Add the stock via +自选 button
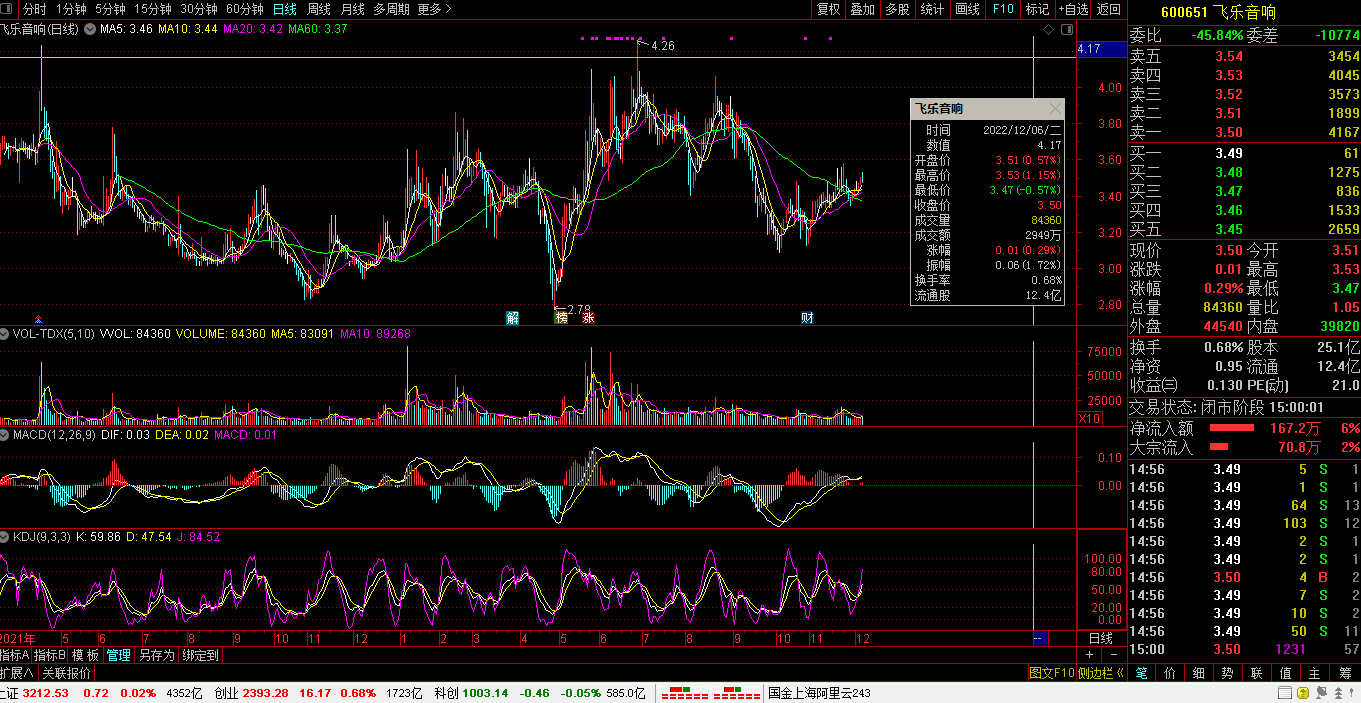This screenshot has height=703, width=1361. tap(1073, 9)
